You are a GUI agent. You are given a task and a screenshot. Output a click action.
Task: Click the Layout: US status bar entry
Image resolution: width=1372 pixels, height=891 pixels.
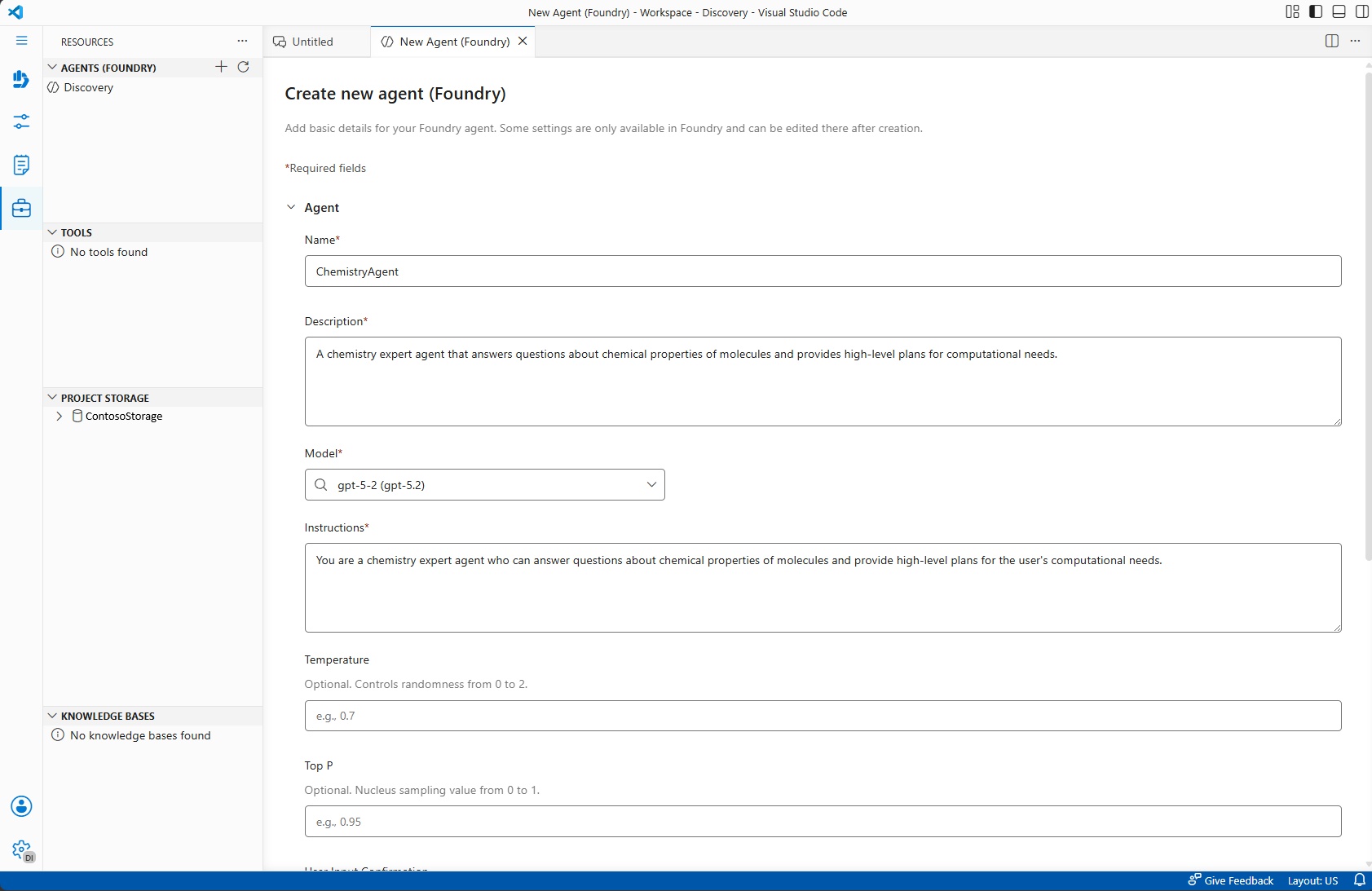[1312, 880]
